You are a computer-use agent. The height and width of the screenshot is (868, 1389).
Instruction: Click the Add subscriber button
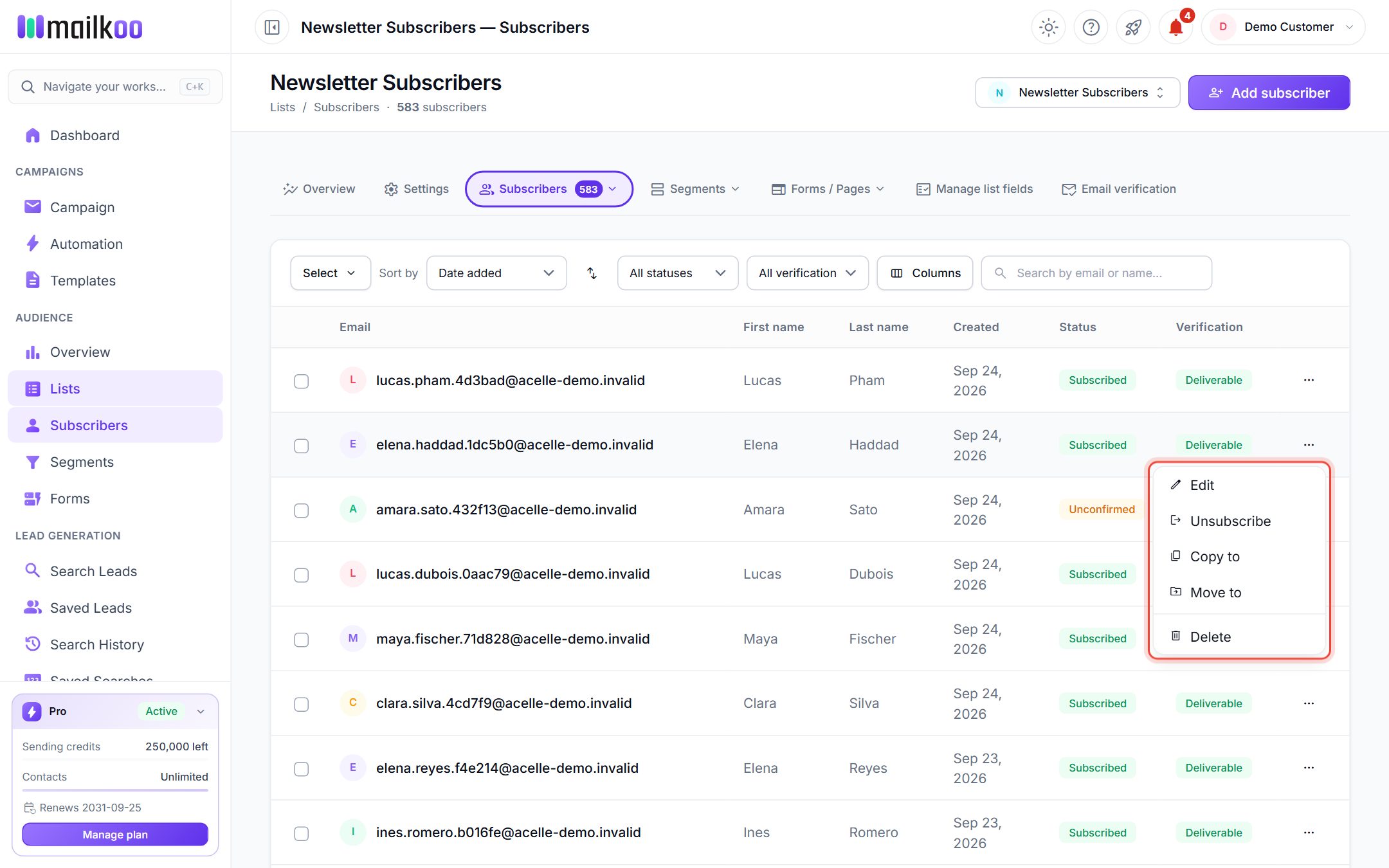pyautogui.click(x=1268, y=93)
